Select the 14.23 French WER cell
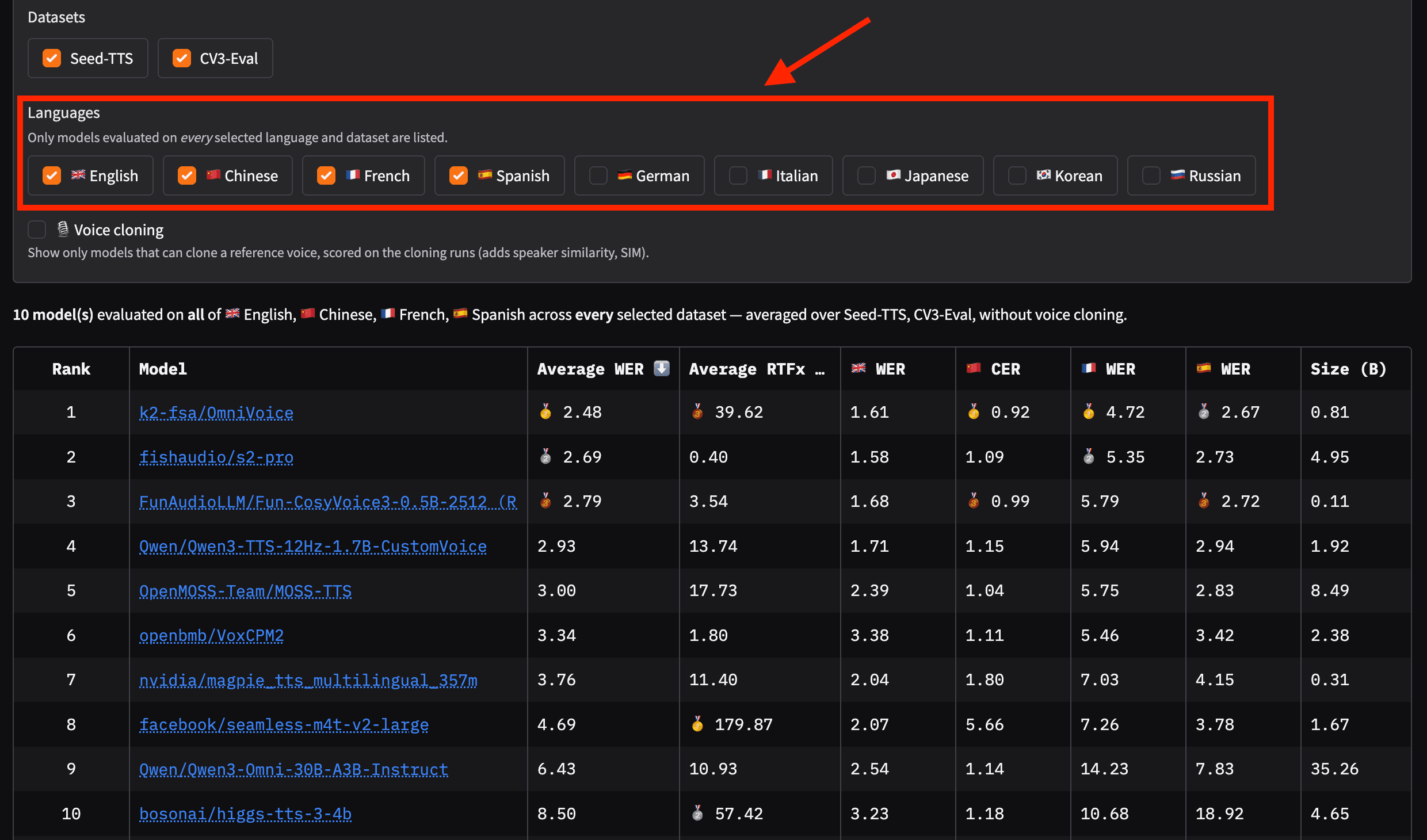This screenshot has height=840, width=1427. click(x=1128, y=769)
